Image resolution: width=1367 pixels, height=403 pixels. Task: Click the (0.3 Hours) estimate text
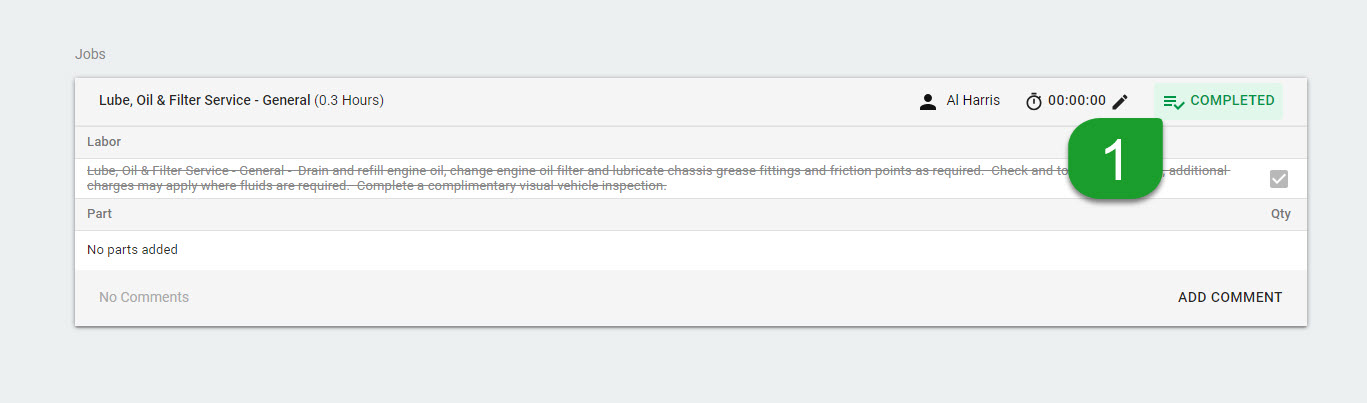[349, 101]
